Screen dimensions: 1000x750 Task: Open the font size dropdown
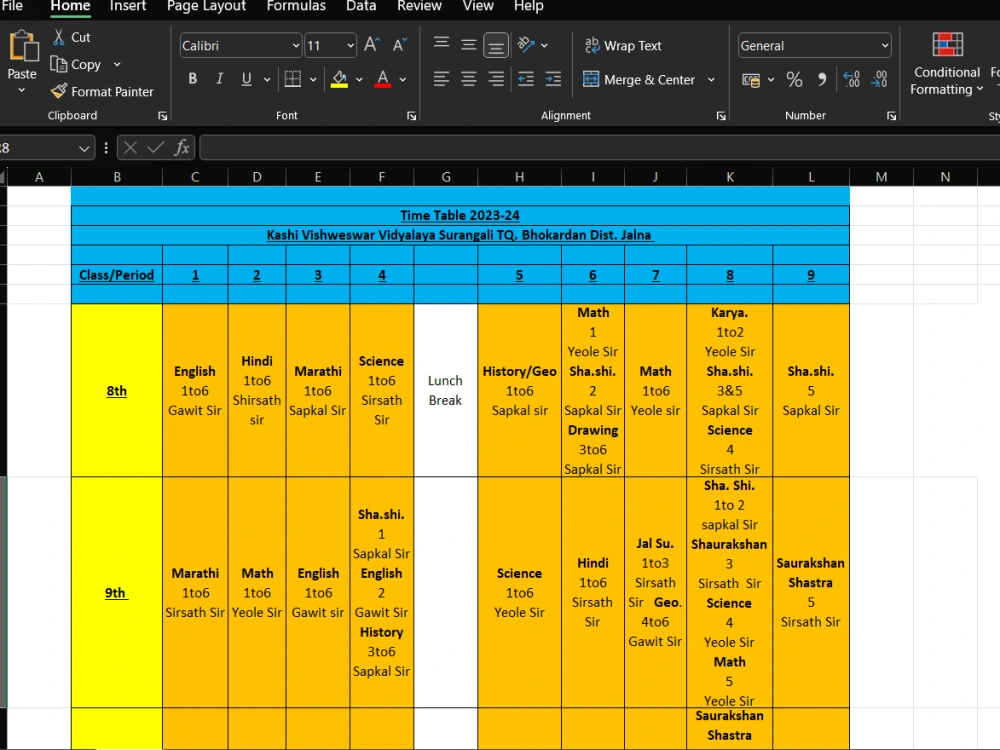click(350, 46)
